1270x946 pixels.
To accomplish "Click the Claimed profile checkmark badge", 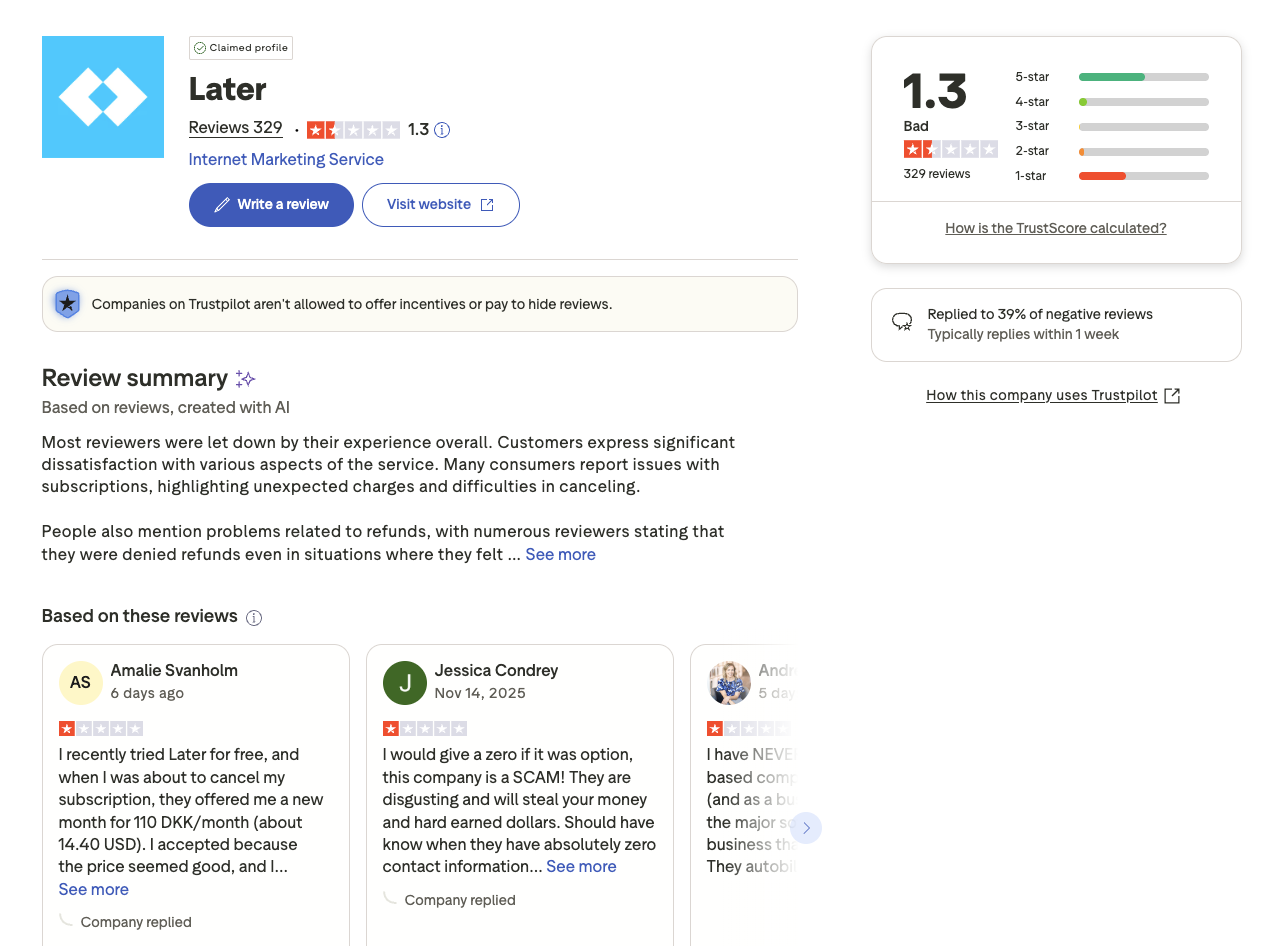I will tap(200, 47).
